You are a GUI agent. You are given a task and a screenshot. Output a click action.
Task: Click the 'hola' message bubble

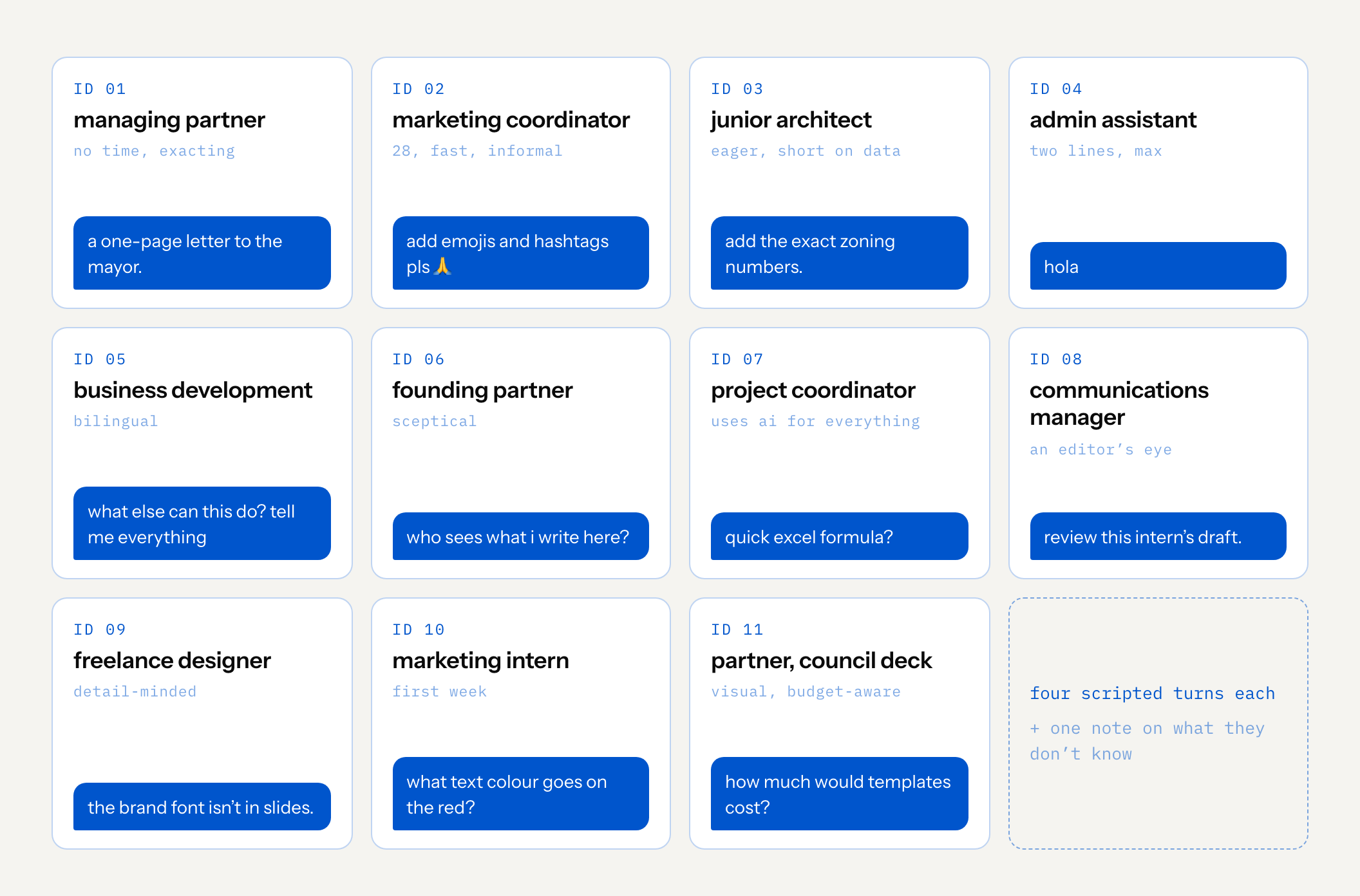[x=1158, y=266]
